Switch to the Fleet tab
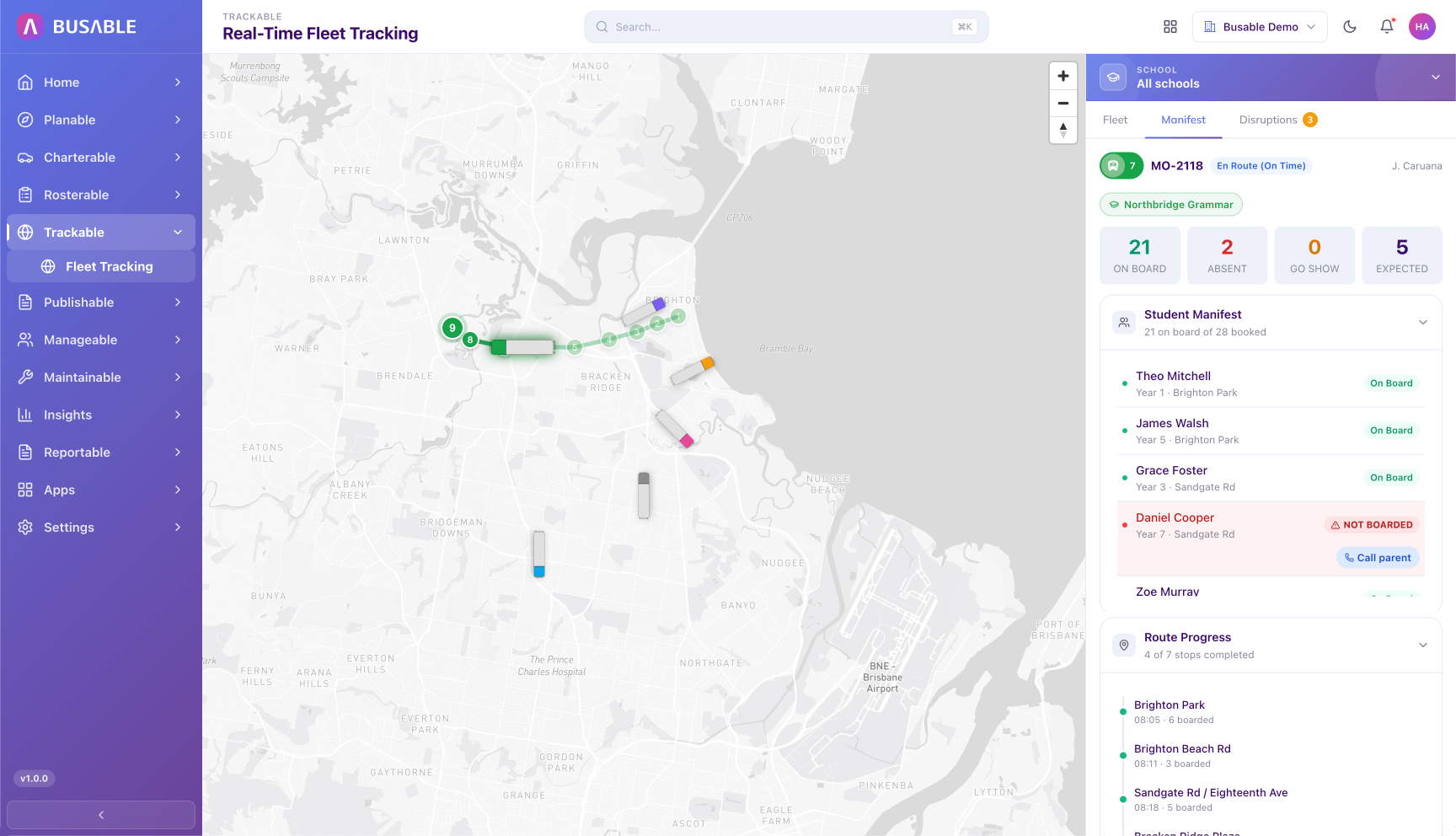1456x836 pixels. 1115,120
